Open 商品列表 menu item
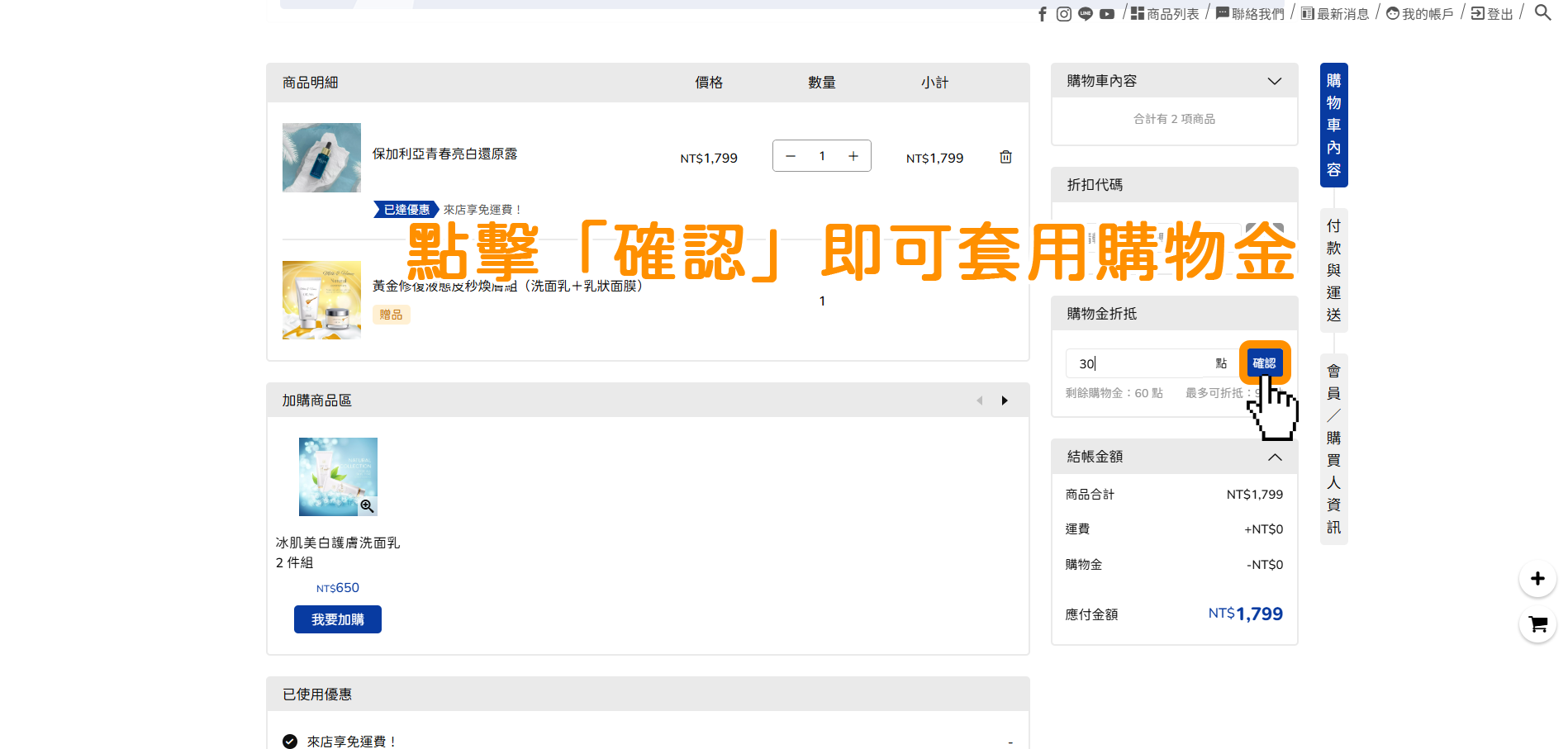The height and width of the screenshot is (749, 1568). point(1165,14)
